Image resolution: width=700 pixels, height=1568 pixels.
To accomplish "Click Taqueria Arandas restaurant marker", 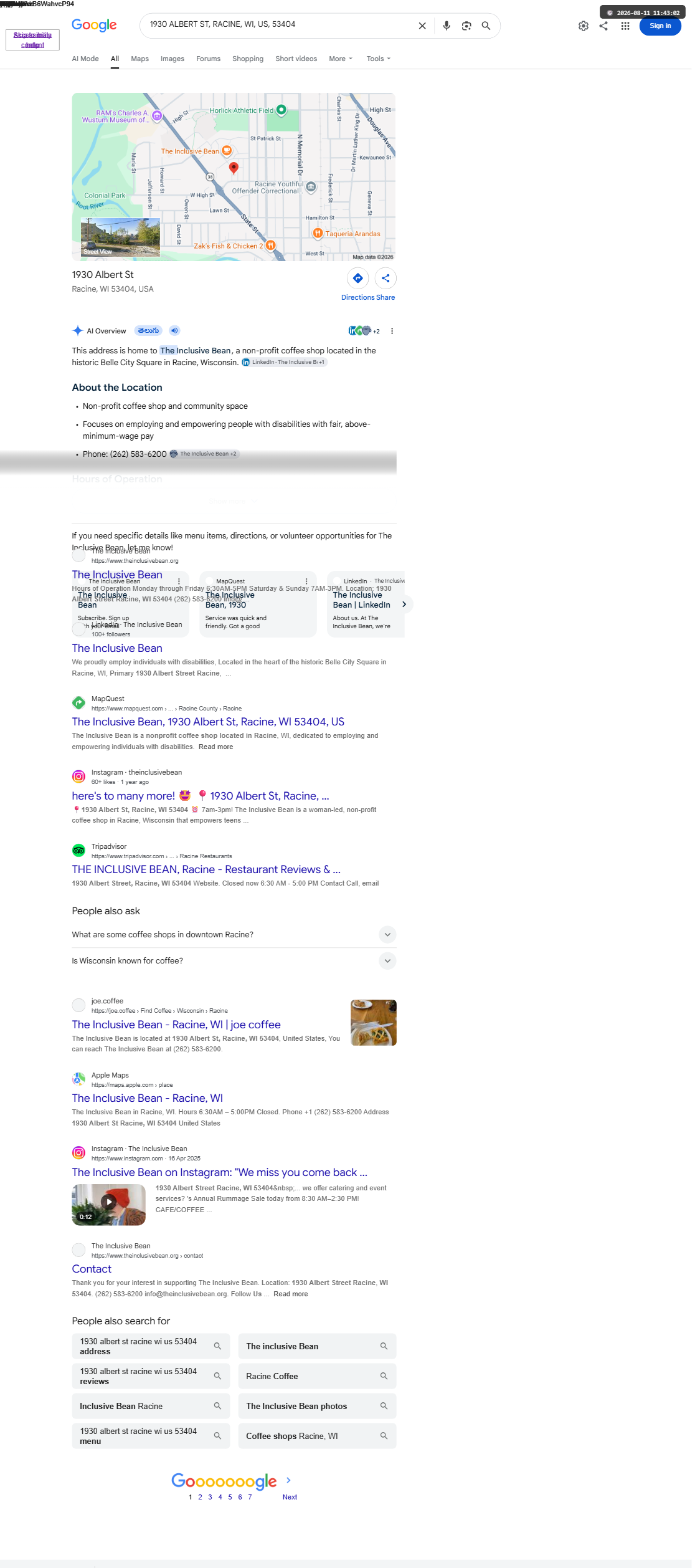I will tap(318, 233).
